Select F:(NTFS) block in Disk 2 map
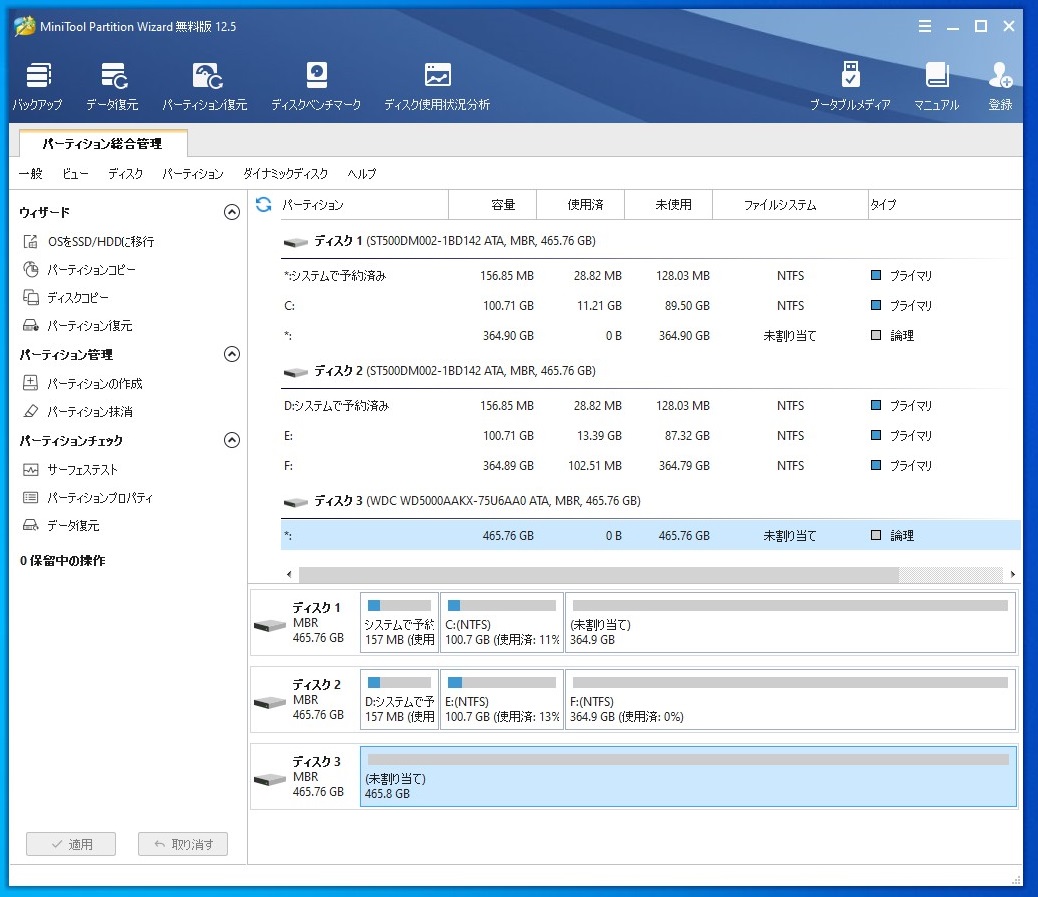The width and height of the screenshot is (1038, 897). [790, 700]
